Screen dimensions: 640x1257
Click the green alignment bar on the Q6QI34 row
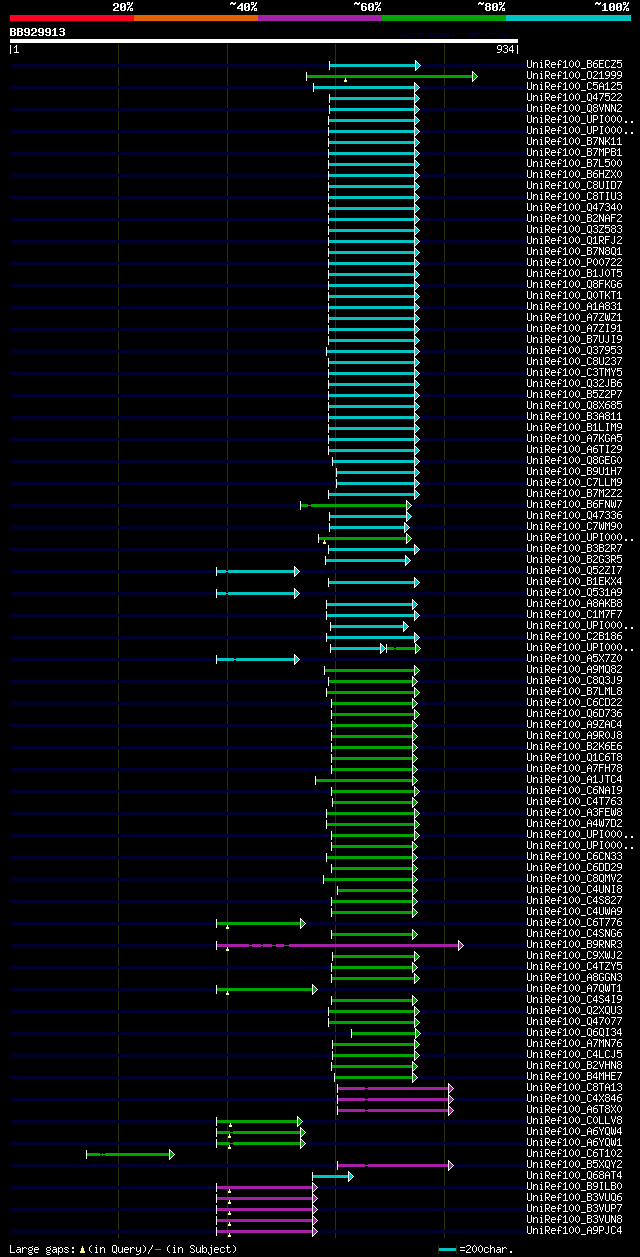(x=385, y=1033)
